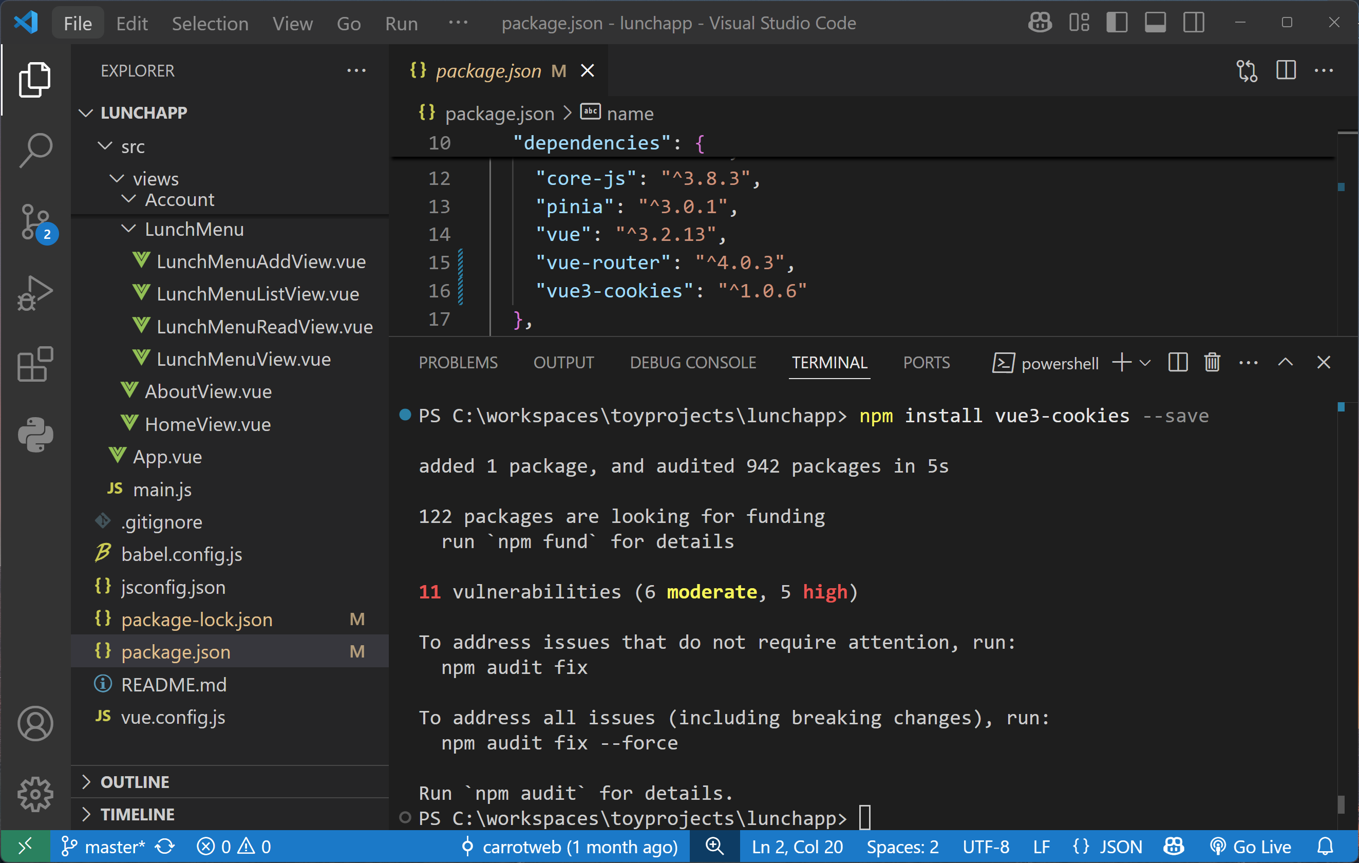This screenshot has width=1359, height=863.
Task: Click Ln 2, Col 20 position indicator
Action: 797,847
